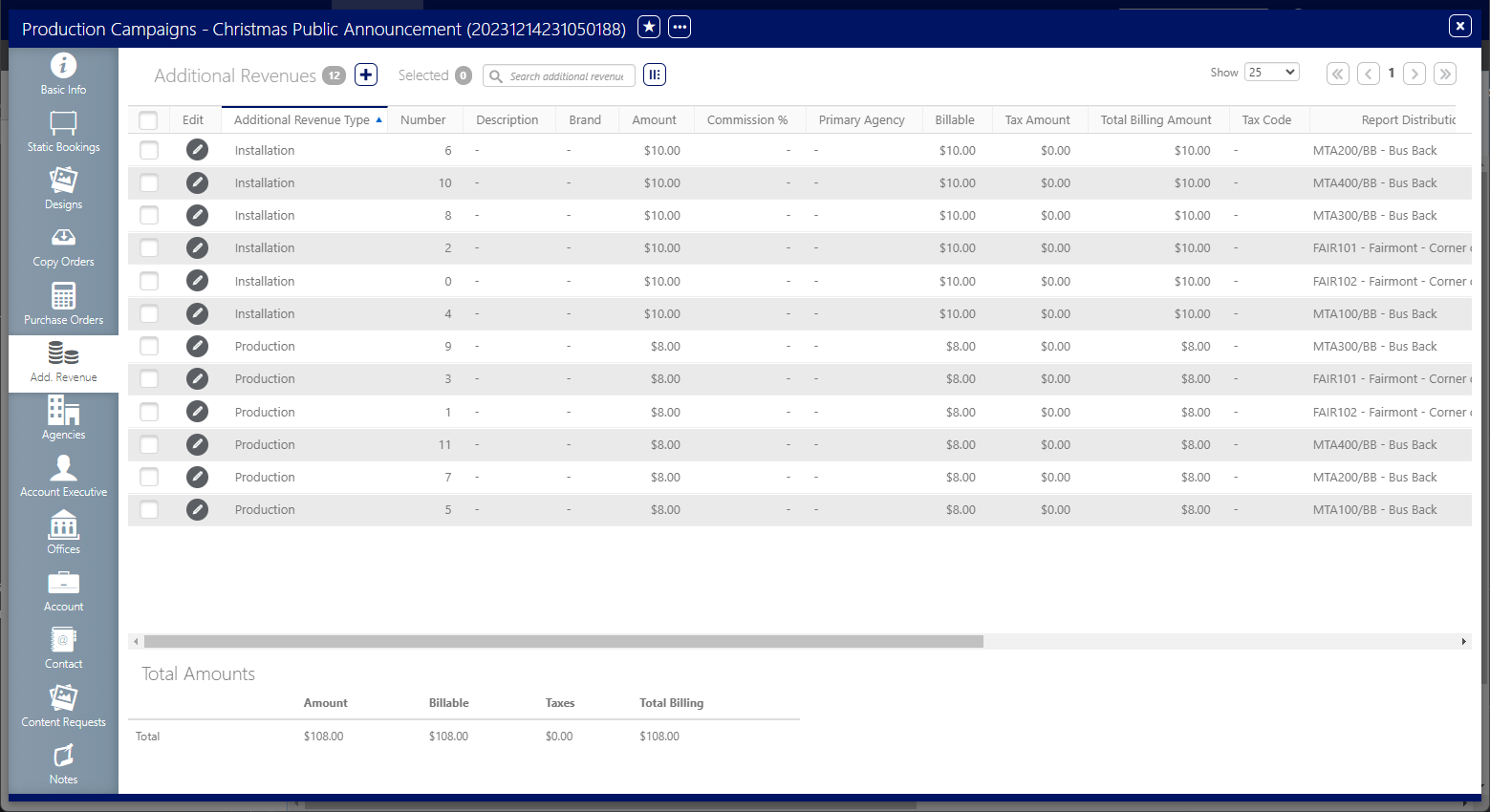This screenshot has width=1490, height=812.
Task: Open Offices section
Action: pyautogui.click(x=63, y=534)
